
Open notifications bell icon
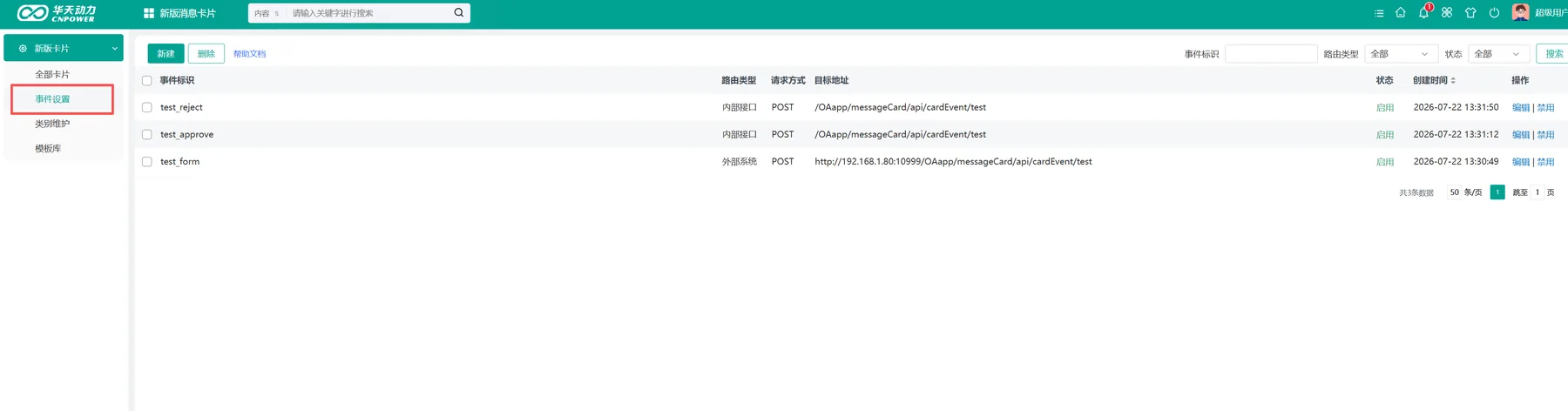pos(1423,12)
